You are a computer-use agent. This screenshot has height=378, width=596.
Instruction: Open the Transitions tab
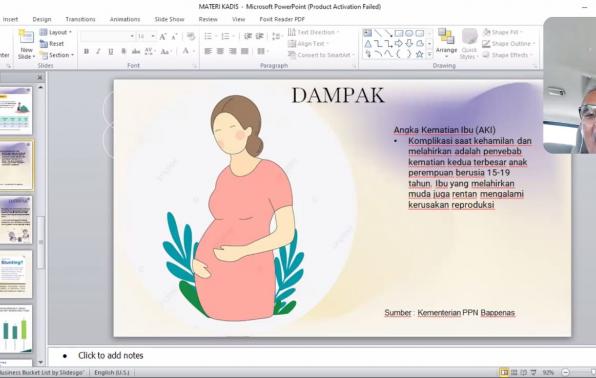[x=80, y=19]
